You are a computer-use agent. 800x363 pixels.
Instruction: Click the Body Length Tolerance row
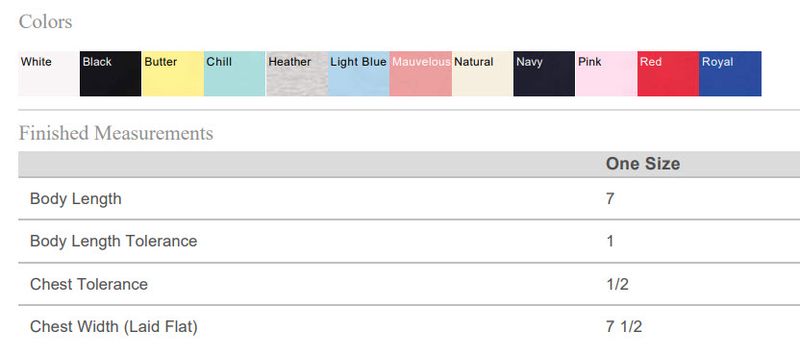coord(409,241)
